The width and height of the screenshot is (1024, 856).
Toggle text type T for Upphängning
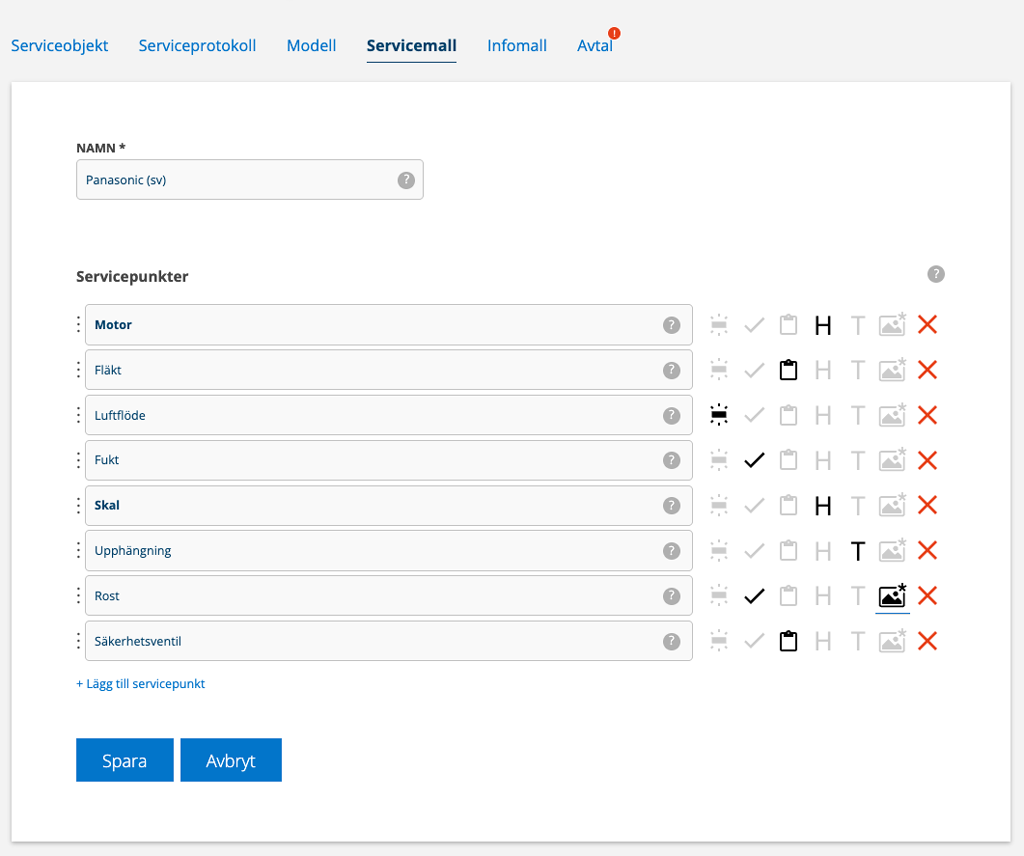click(x=858, y=551)
